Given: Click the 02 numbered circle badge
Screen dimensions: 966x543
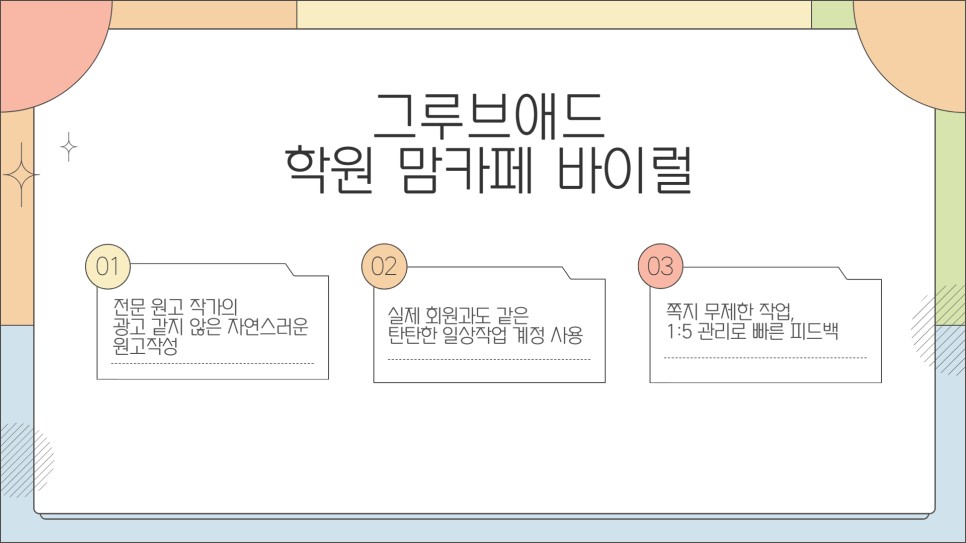Looking at the screenshot, I should (x=384, y=266).
